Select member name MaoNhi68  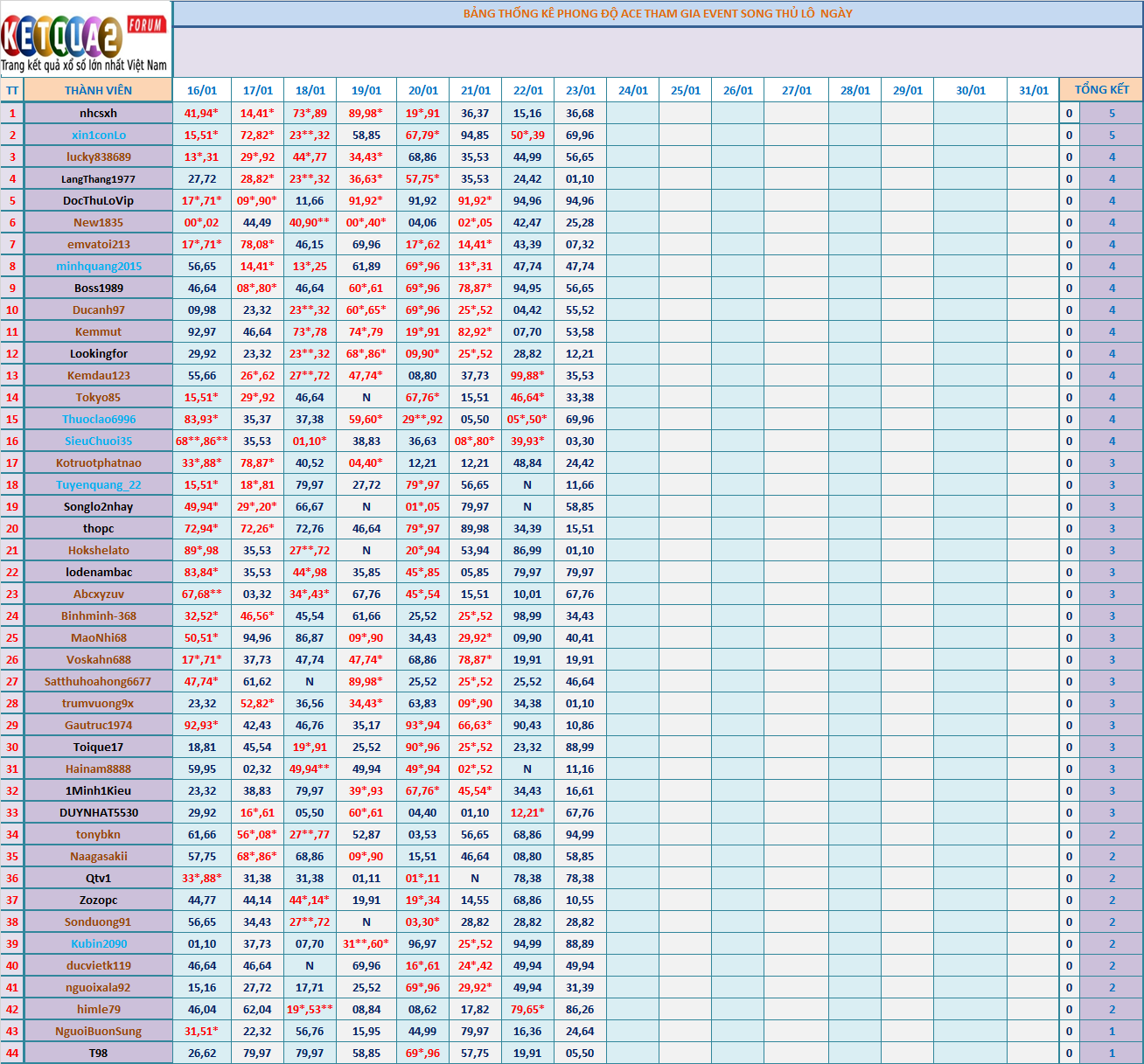coord(98,637)
